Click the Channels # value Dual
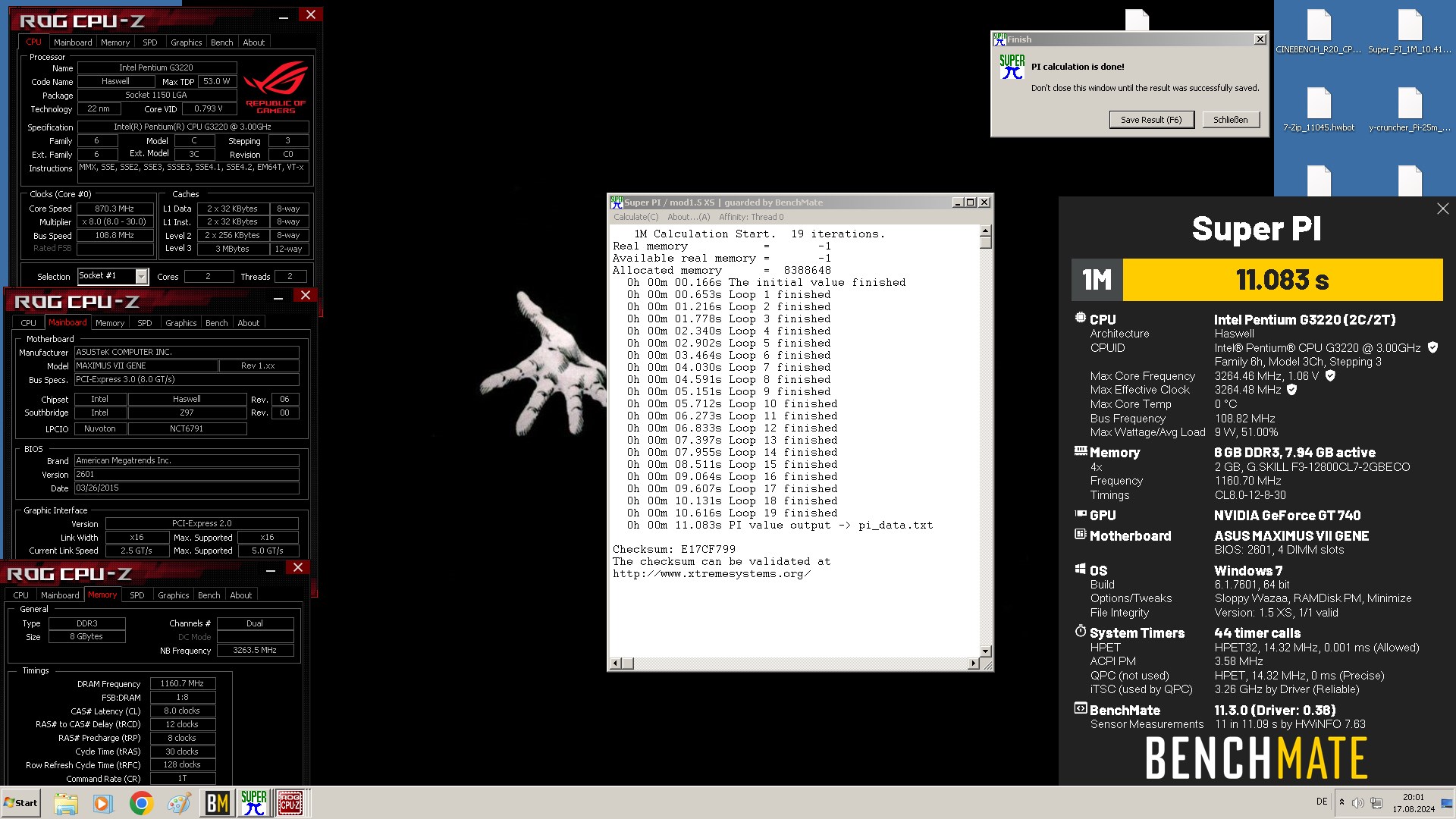The width and height of the screenshot is (1456, 819). click(x=255, y=623)
